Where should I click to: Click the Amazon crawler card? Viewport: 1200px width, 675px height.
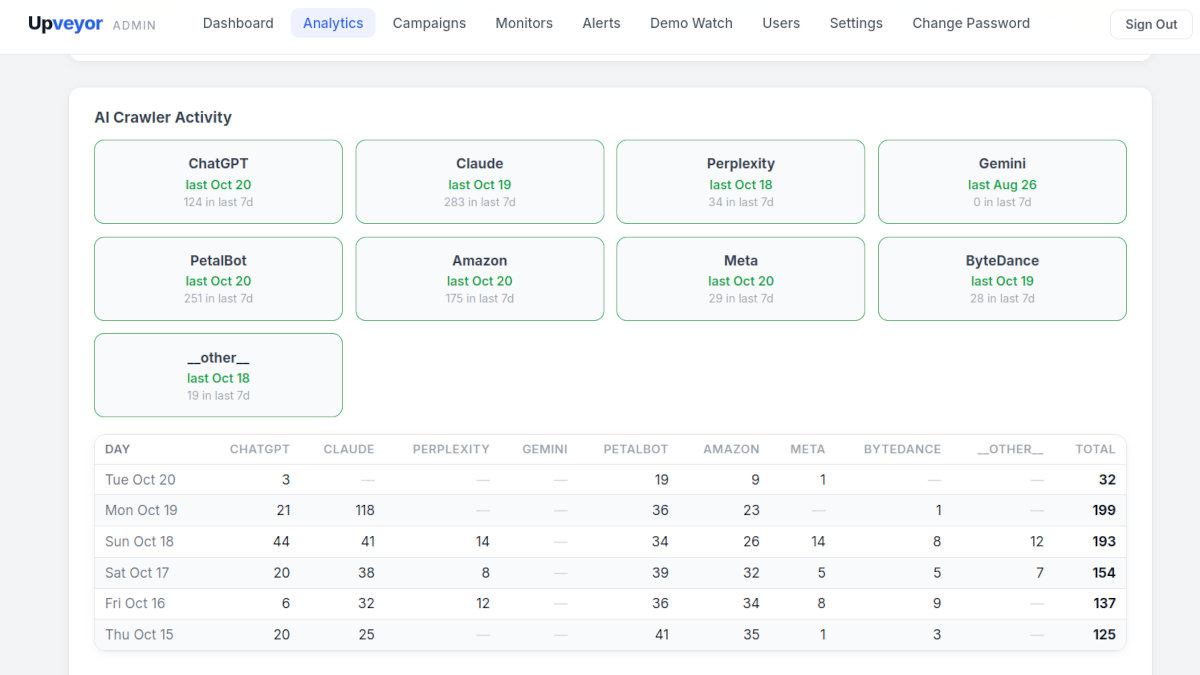click(480, 278)
